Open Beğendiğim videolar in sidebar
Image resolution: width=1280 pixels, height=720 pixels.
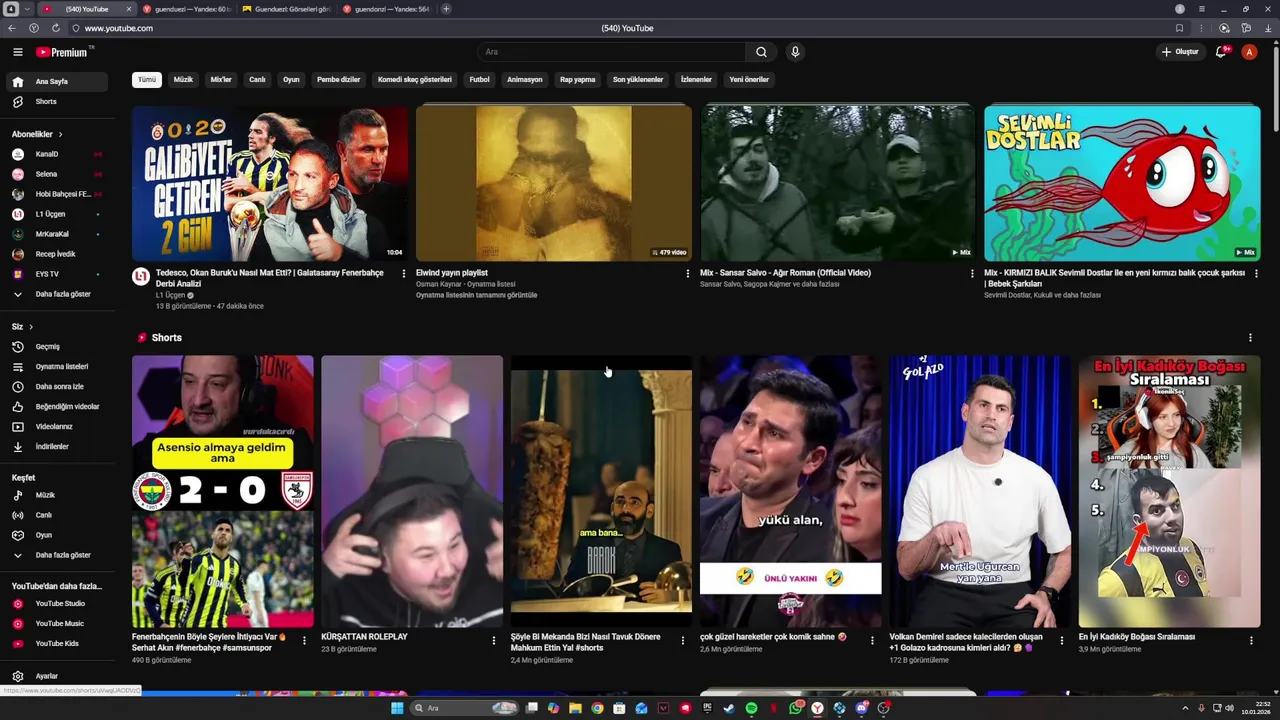pos(57,407)
